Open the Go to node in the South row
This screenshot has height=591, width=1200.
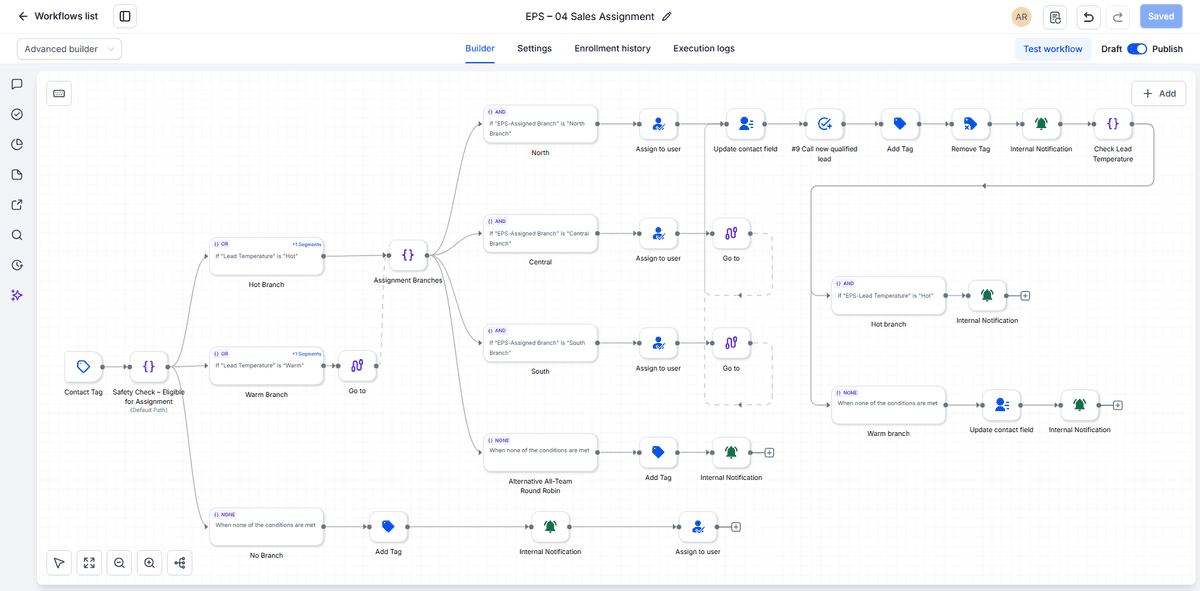click(x=731, y=344)
